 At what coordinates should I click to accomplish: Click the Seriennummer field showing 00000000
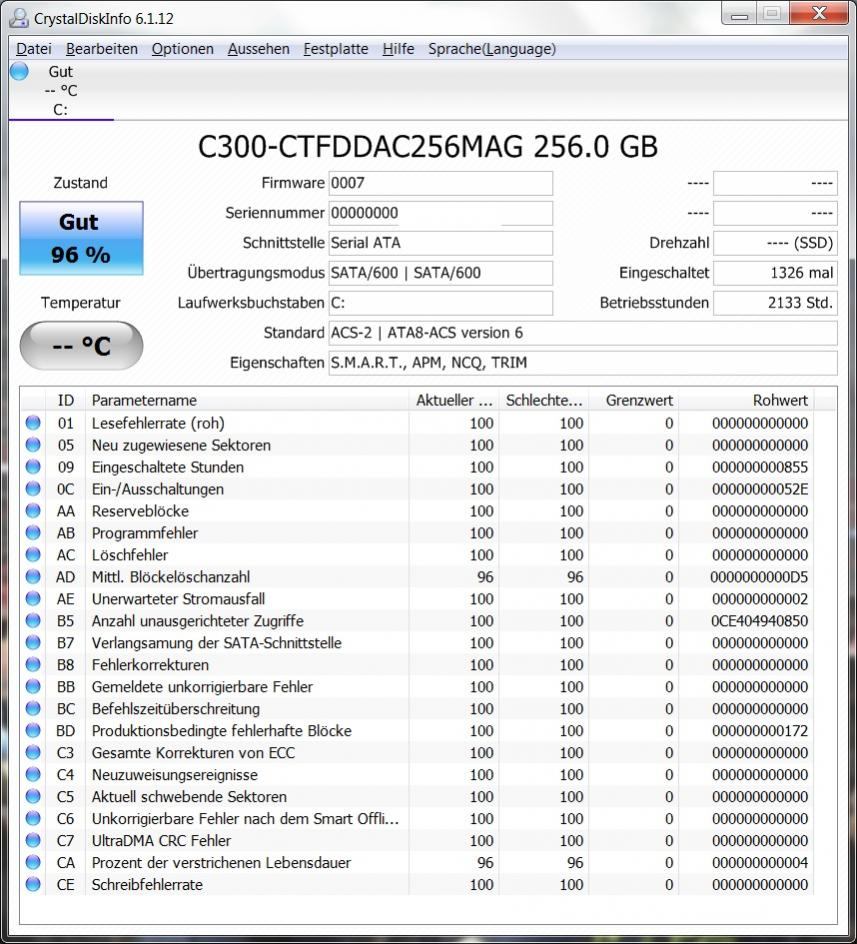(x=440, y=213)
